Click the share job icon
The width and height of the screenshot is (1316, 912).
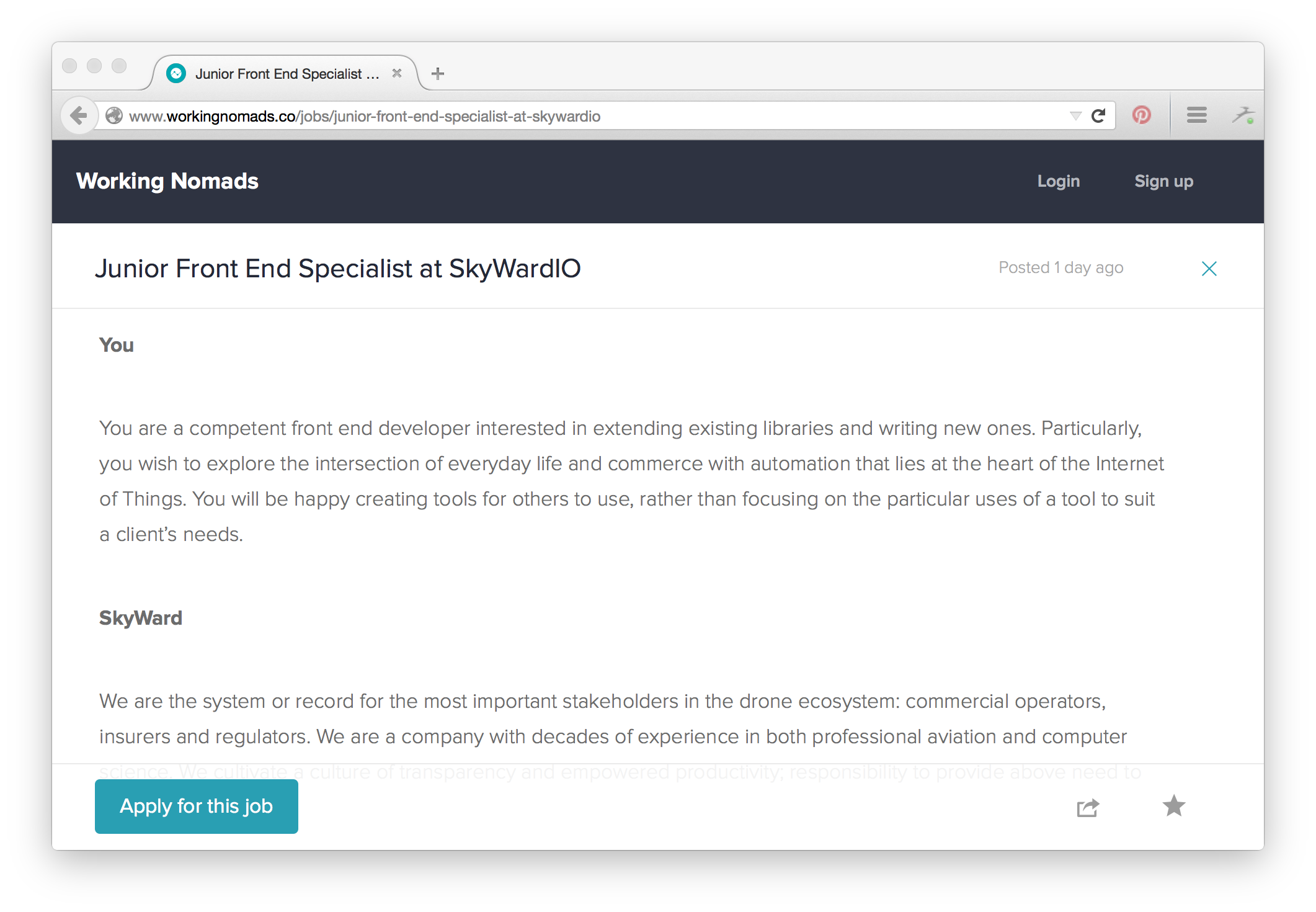pyautogui.click(x=1088, y=807)
